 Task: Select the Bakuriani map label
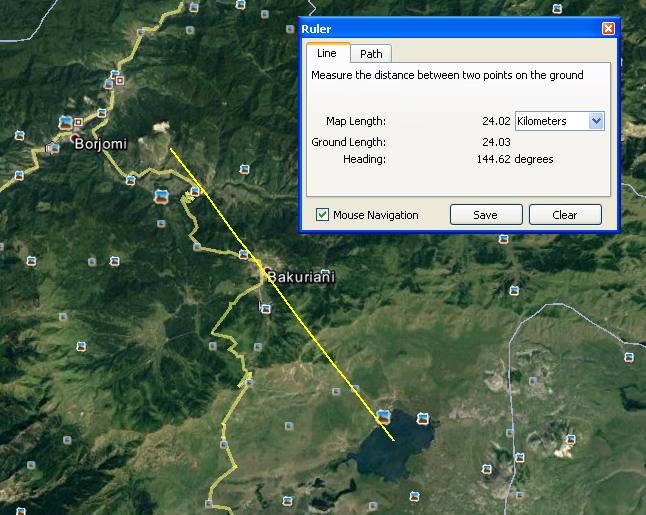tap(301, 277)
